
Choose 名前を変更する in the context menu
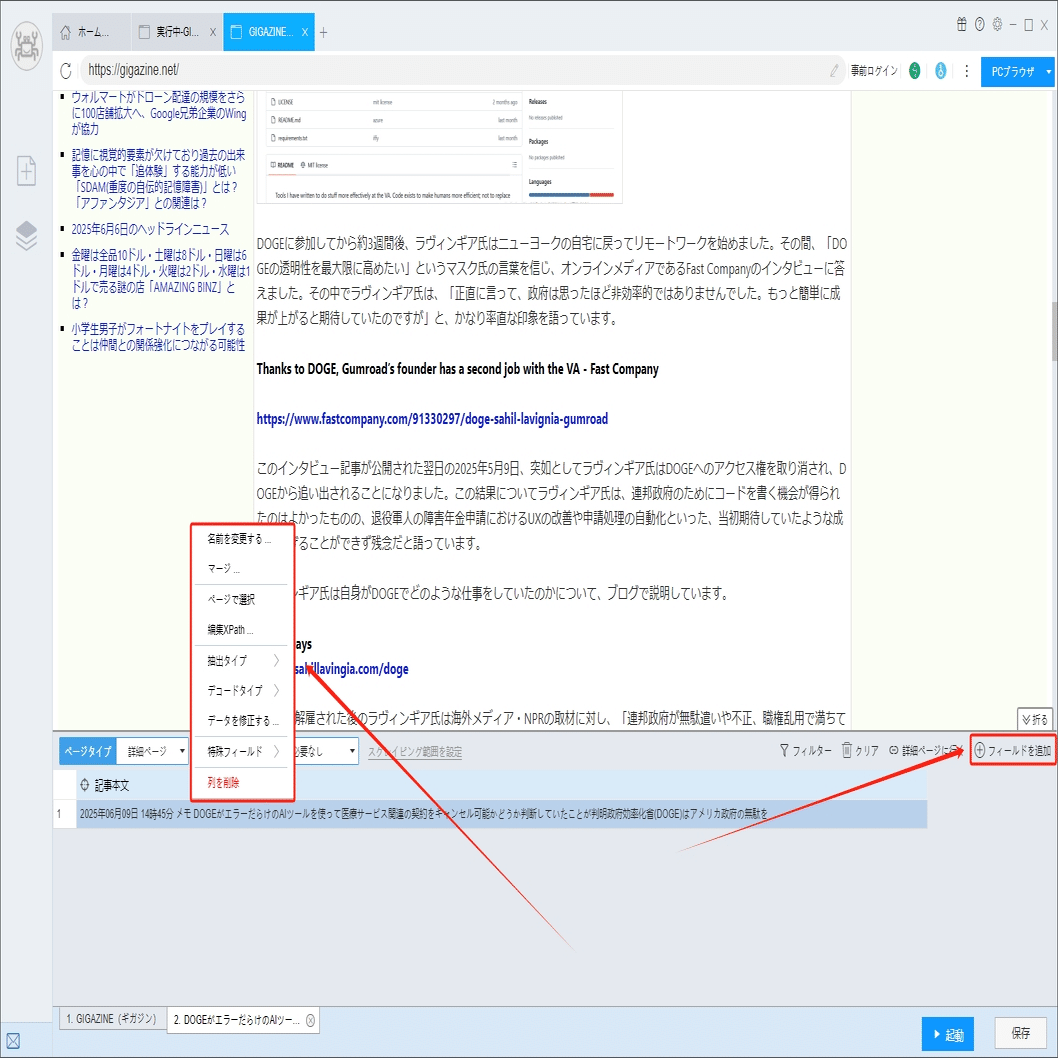click(x=239, y=538)
